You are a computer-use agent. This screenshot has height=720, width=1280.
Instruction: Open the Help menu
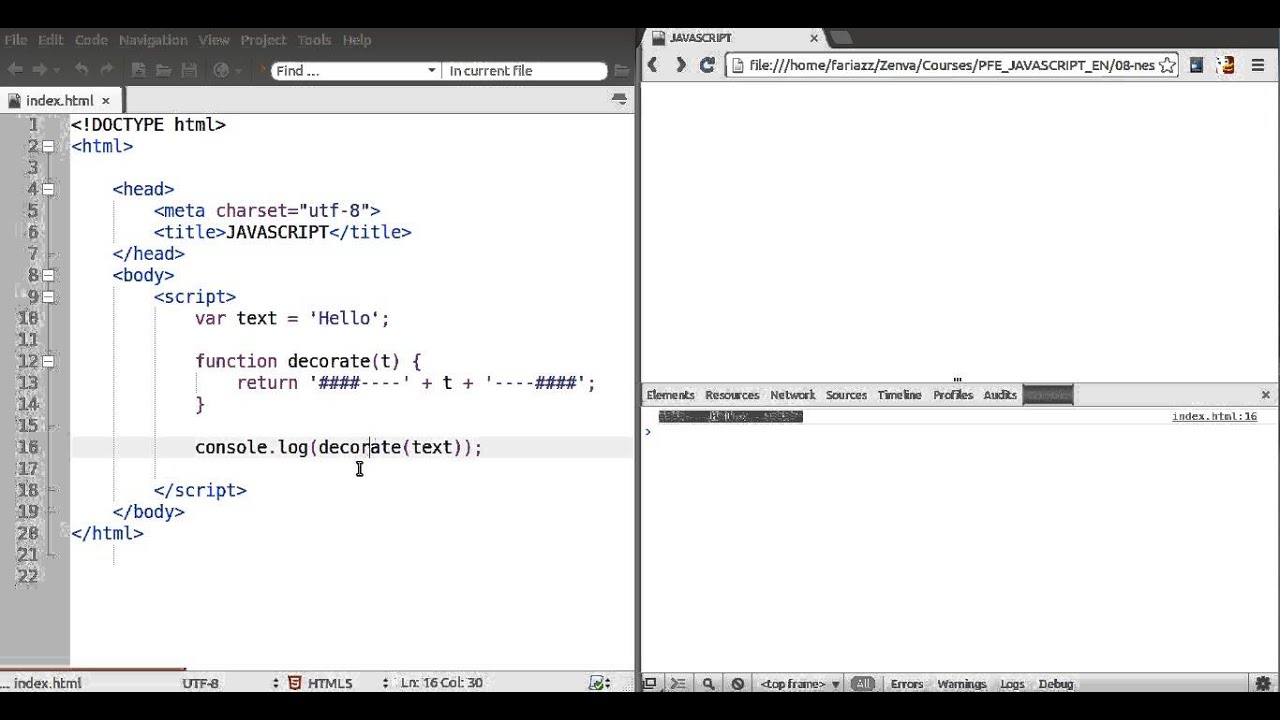coord(357,40)
